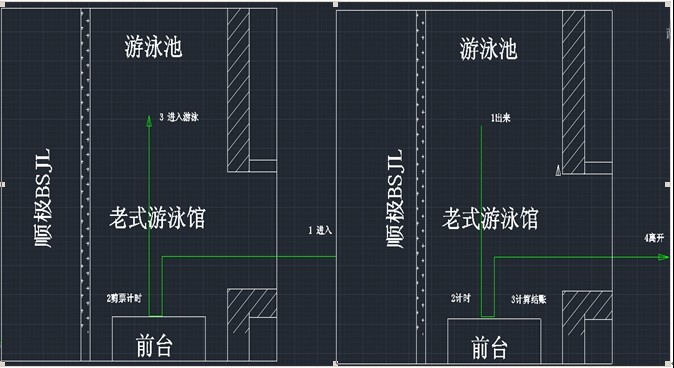Click the 前台 desk box in right drawing
The height and width of the screenshot is (368, 674).
(494, 341)
